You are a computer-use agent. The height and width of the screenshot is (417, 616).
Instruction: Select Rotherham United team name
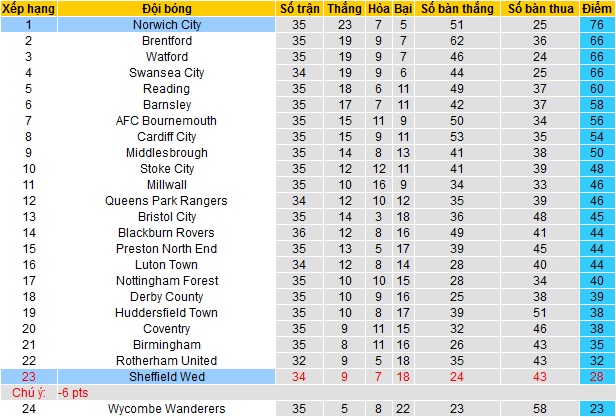pos(166,360)
